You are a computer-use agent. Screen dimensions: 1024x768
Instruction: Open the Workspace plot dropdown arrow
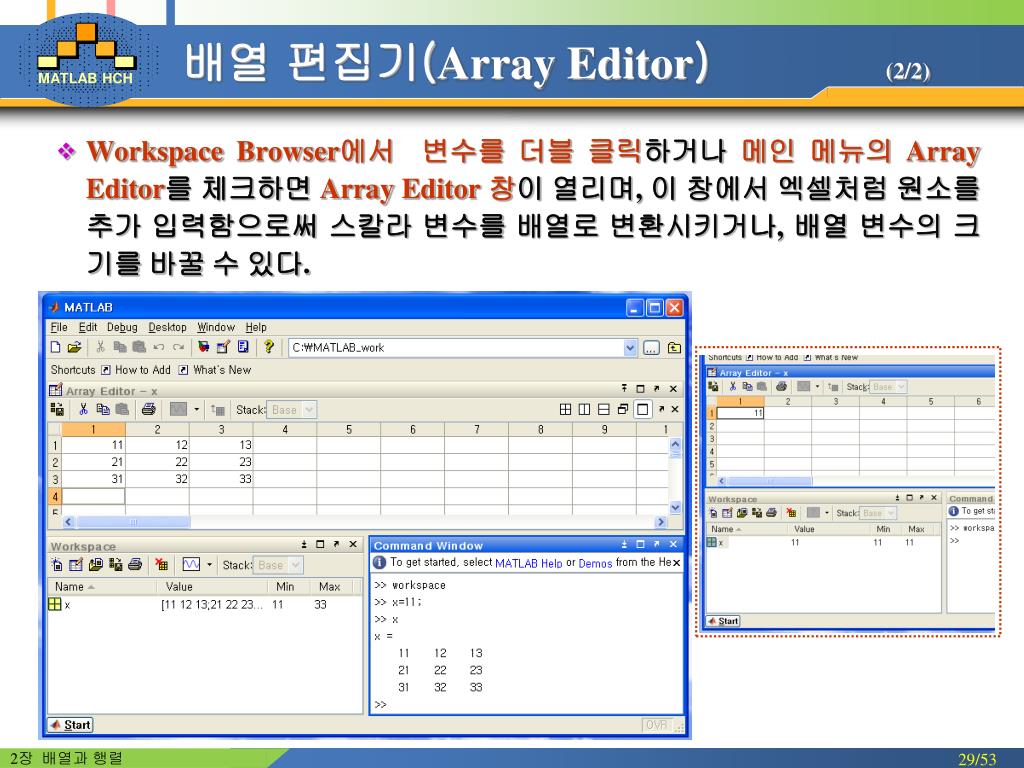pos(210,566)
